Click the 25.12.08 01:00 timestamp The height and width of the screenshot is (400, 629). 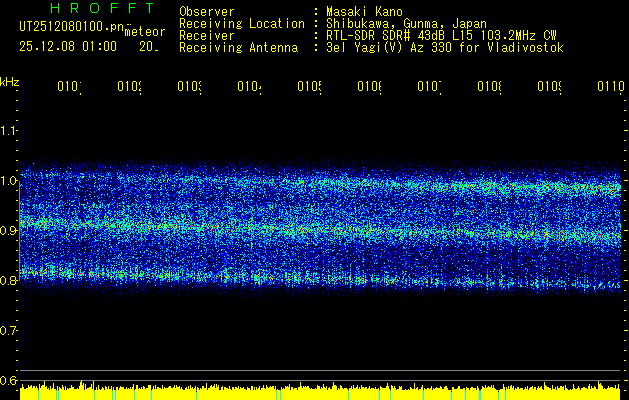(68, 46)
